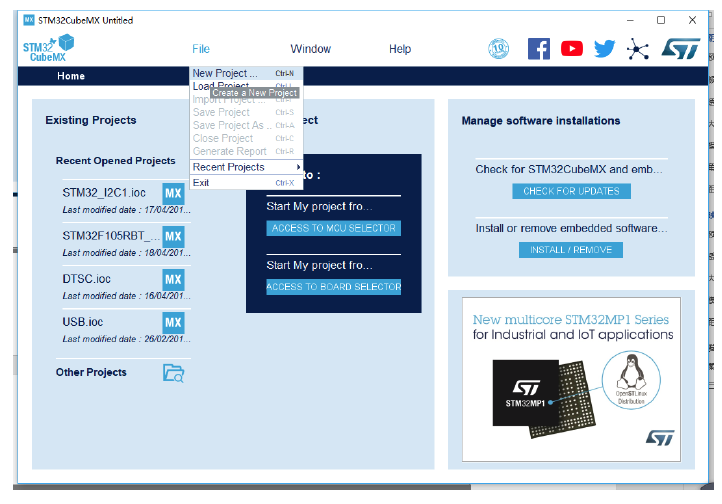The height and width of the screenshot is (504, 722).
Task: Click the OpenSTLinux penguin circle in the banner
Action: (631, 380)
